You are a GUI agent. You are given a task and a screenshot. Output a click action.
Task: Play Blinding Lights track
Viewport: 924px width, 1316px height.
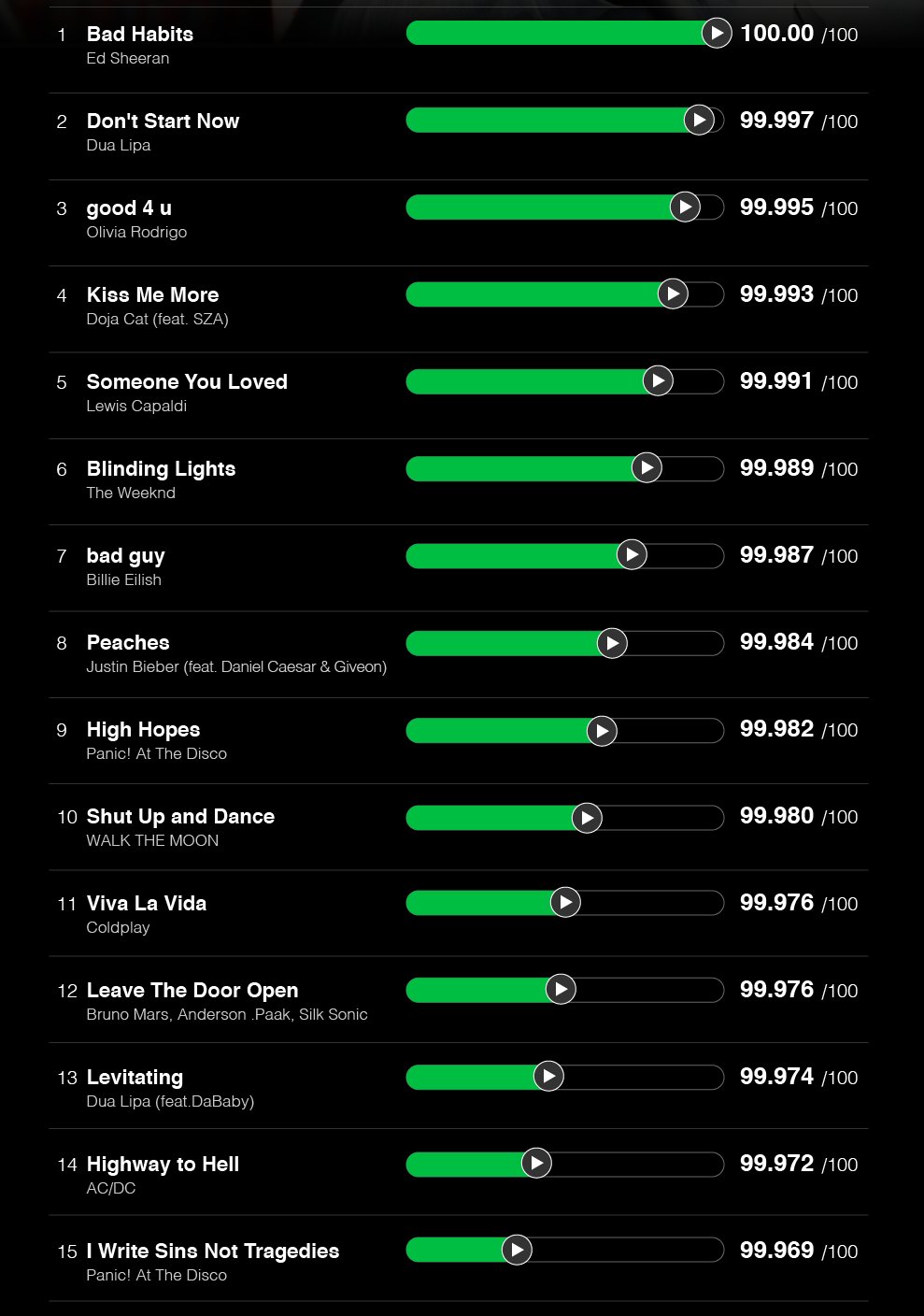[647, 467]
